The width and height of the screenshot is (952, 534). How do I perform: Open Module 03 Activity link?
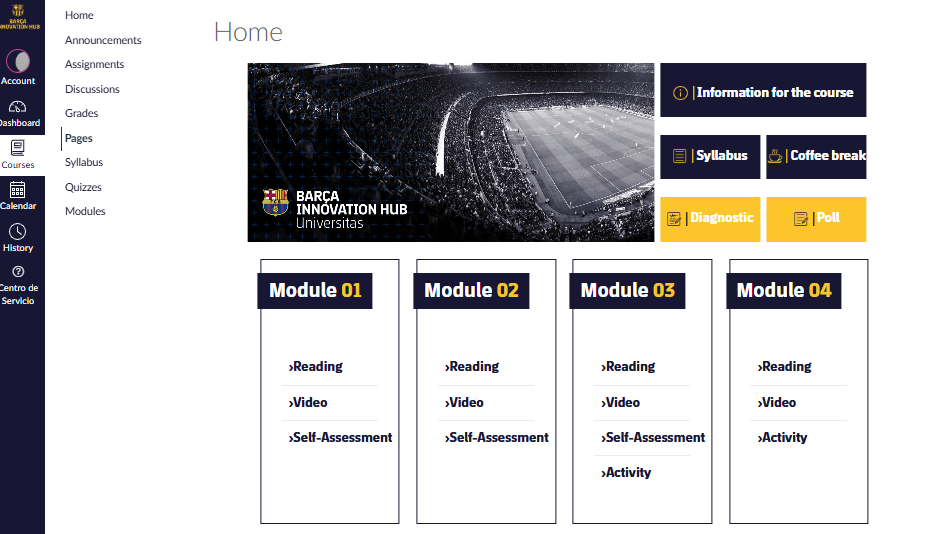(626, 473)
